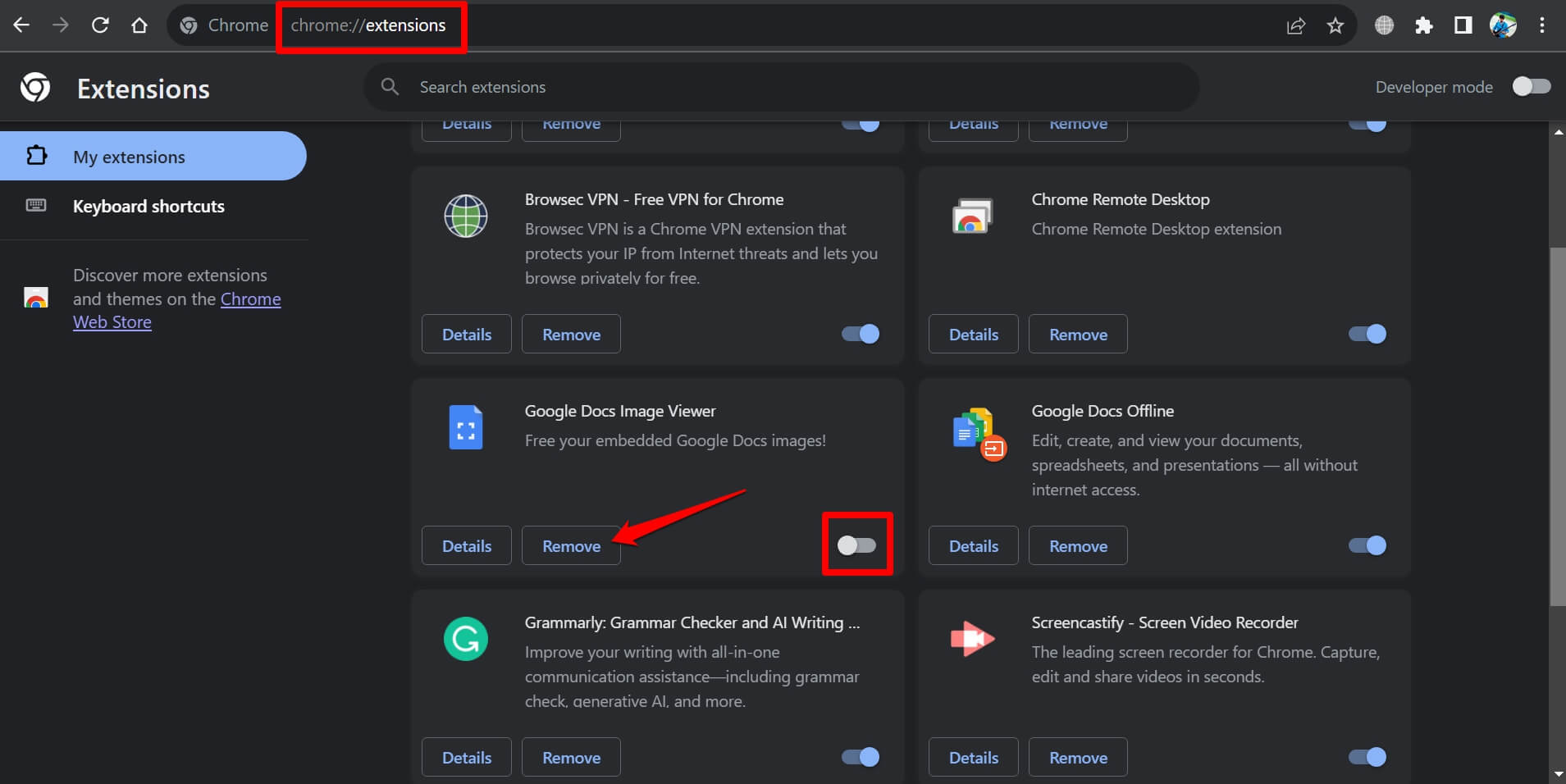Click the Screencastify extension icon
Screen dimensions: 1566x784
click(x=971, y=638)
